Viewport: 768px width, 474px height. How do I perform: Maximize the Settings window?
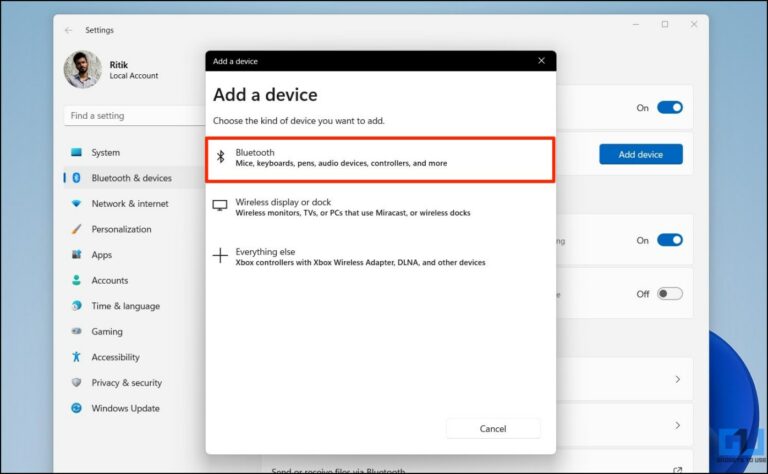[x=665, y=24]
